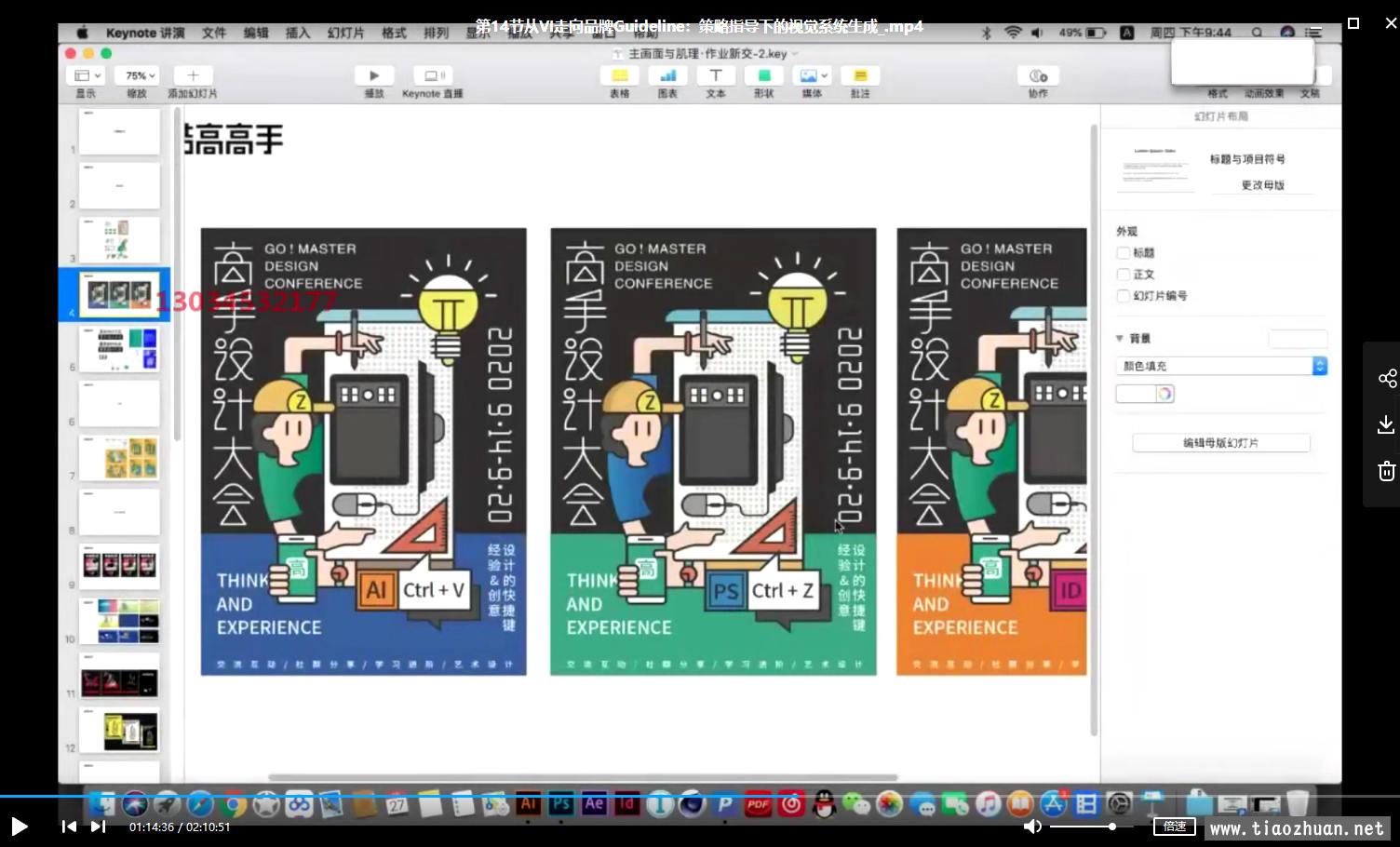Open the 显示 view dropdown
Screen dimensions: 1400x847
[87, 75]
